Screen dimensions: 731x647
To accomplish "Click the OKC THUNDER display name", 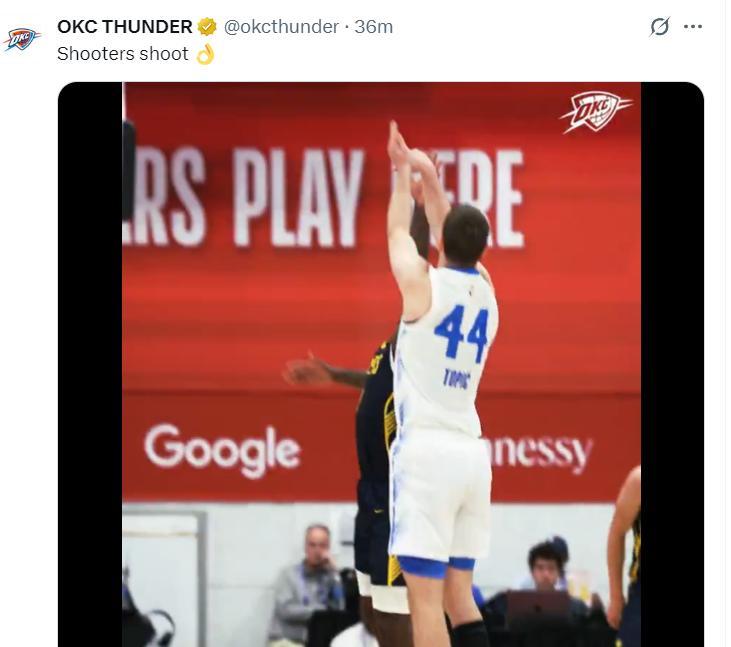I will coord(124,27).
